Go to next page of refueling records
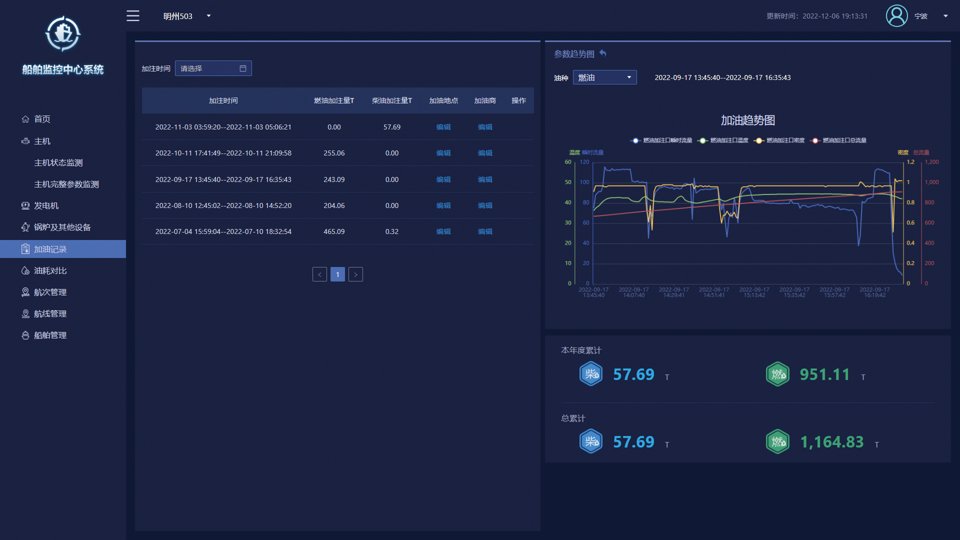Screen dimensions: 960x540 (355, 274)
